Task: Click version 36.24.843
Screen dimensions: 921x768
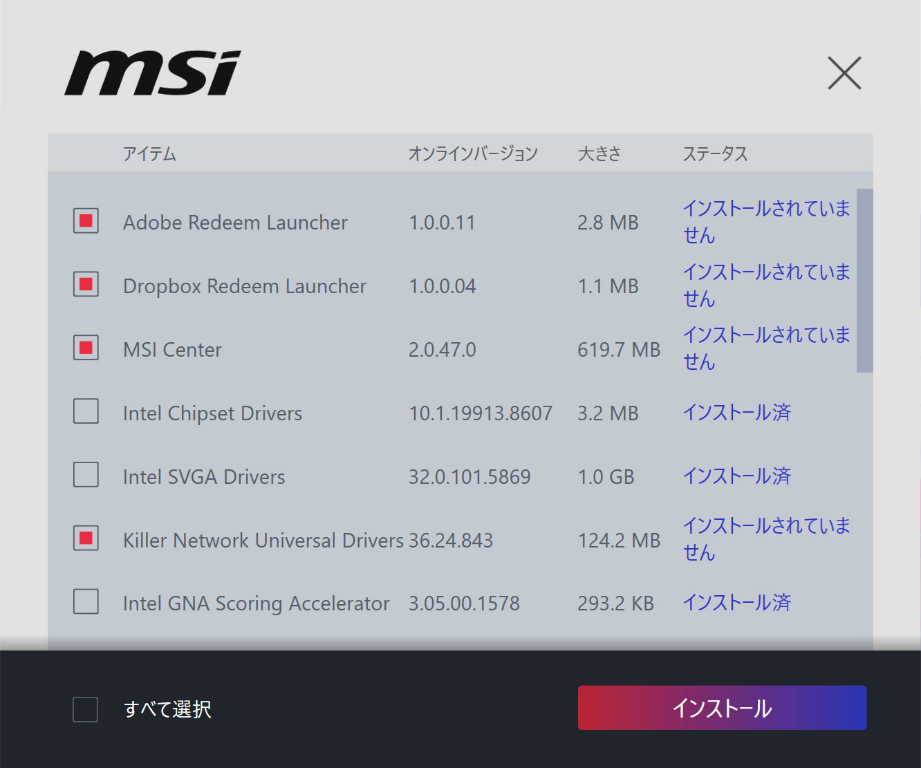Action: (x=451, y=540)
